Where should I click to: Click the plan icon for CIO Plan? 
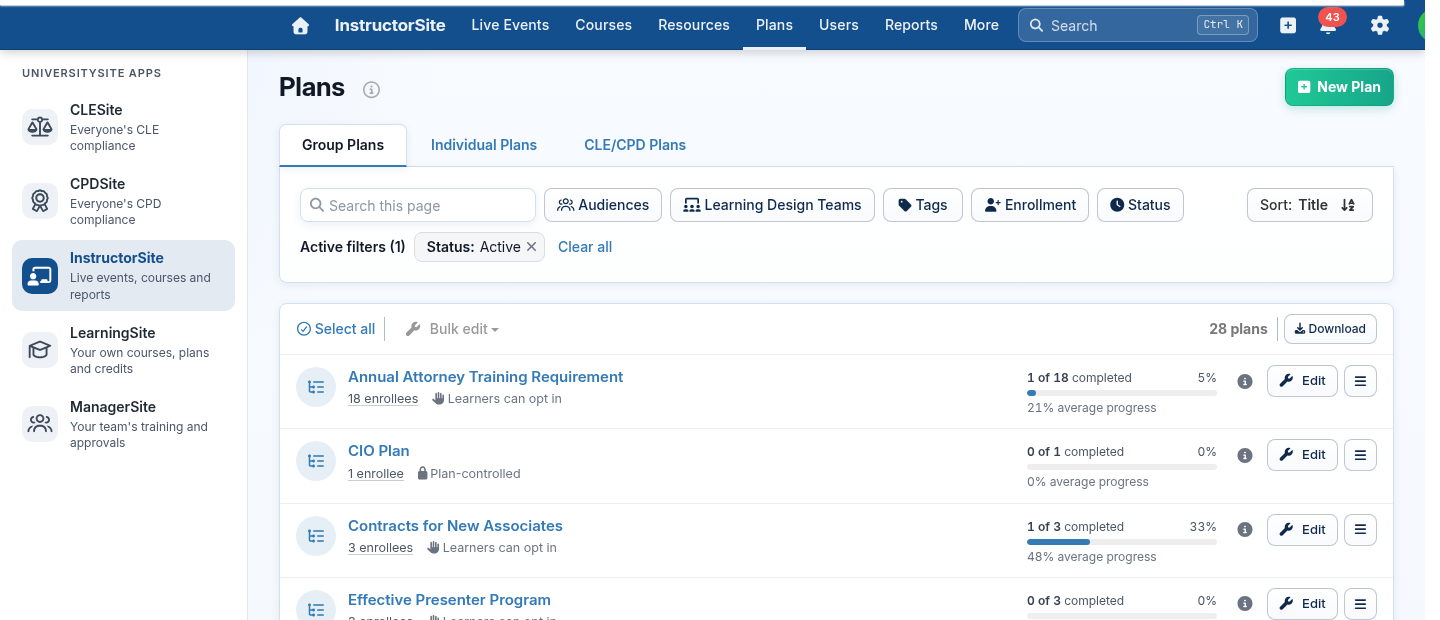[x=316, y=461]
